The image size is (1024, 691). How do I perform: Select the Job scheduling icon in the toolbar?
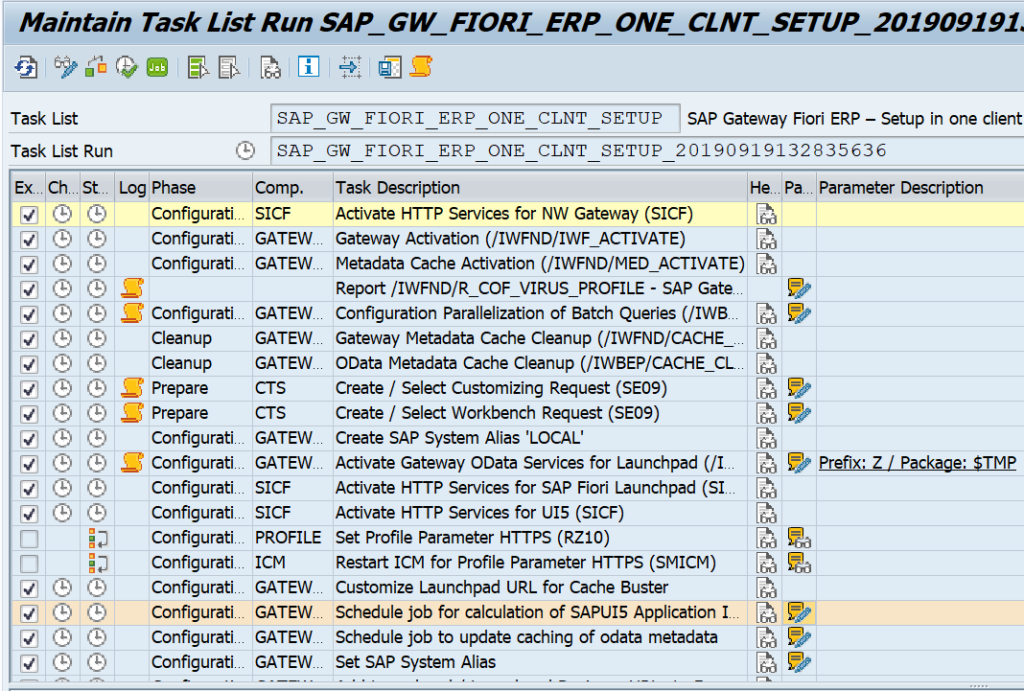click(x=155, y=68)
